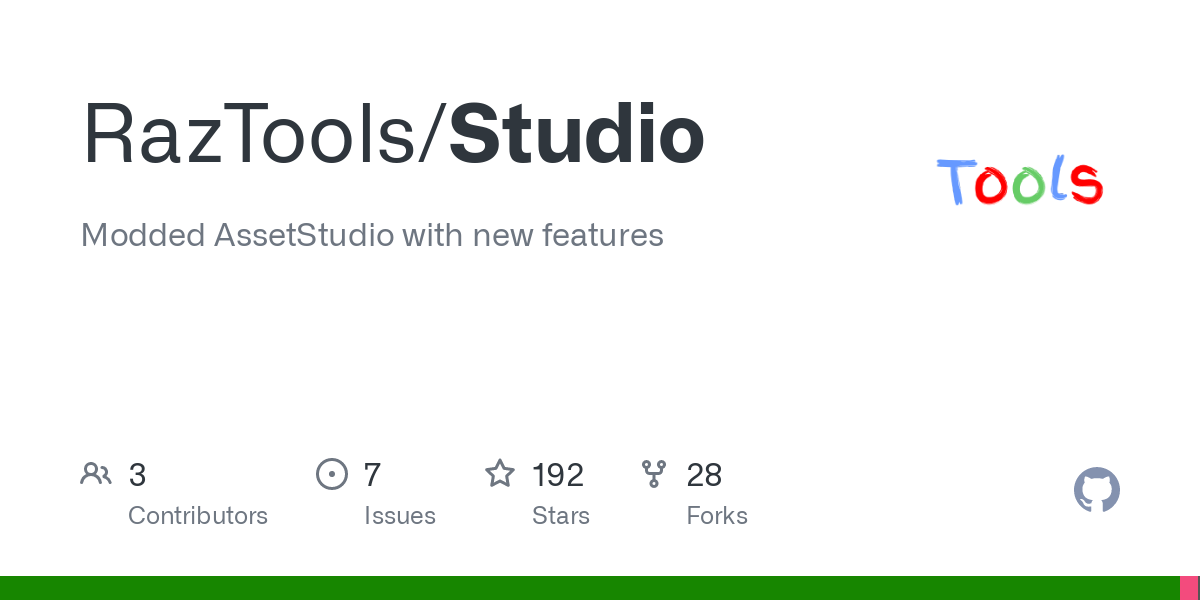Click the pink language bar segment
The height and width of the screenshot is (600, 1200).
(1189, 588)
